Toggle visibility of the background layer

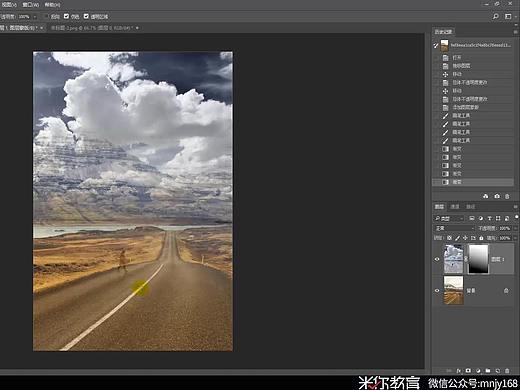pyautogui.click(x=437, y=290)
